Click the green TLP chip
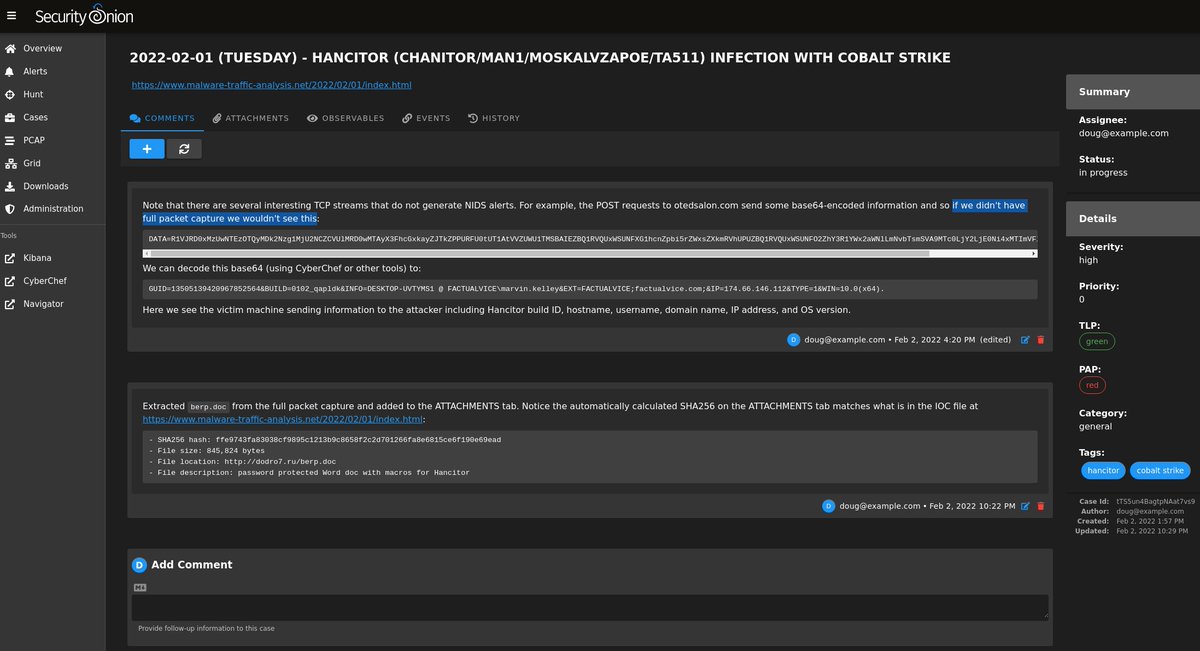This screenshot has height=651, width=1200. click(1097, 341)
